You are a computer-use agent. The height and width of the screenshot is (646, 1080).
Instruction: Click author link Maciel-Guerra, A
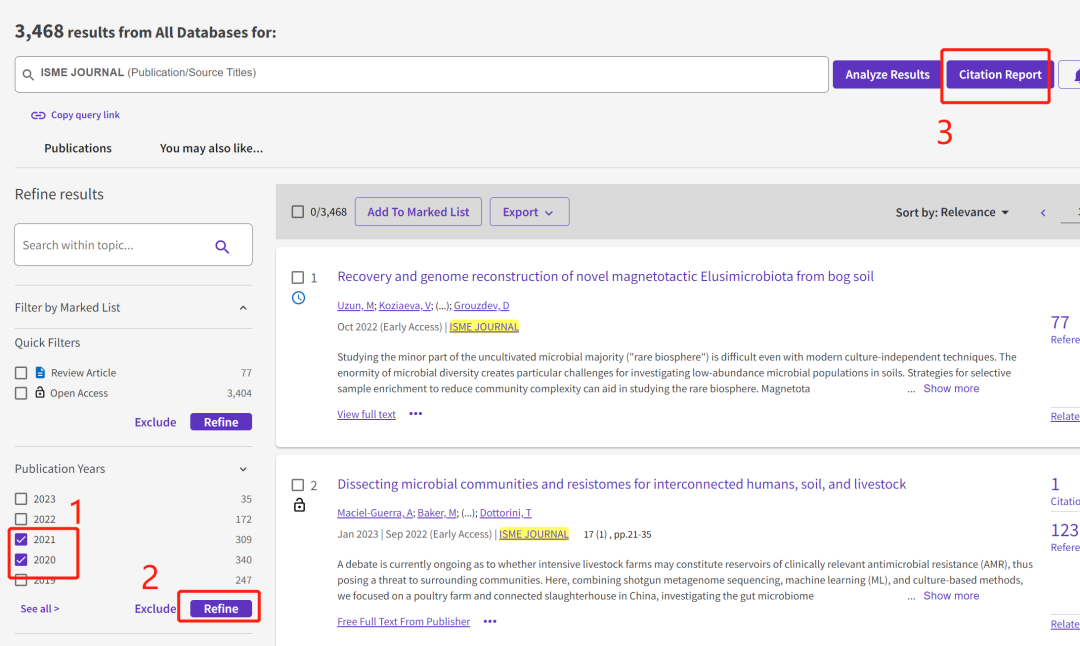click(375, 512)
